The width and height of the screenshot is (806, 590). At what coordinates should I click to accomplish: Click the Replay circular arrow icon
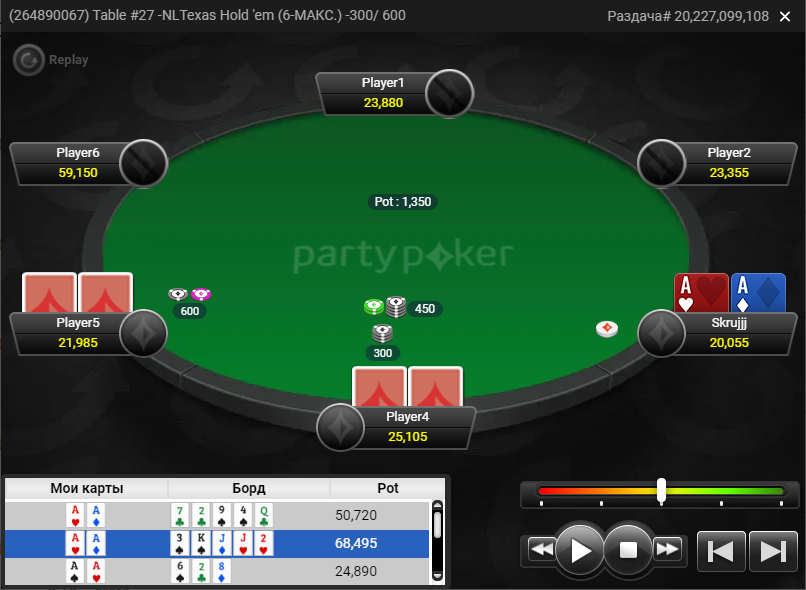pyautogui.click(x=29, y=60)
